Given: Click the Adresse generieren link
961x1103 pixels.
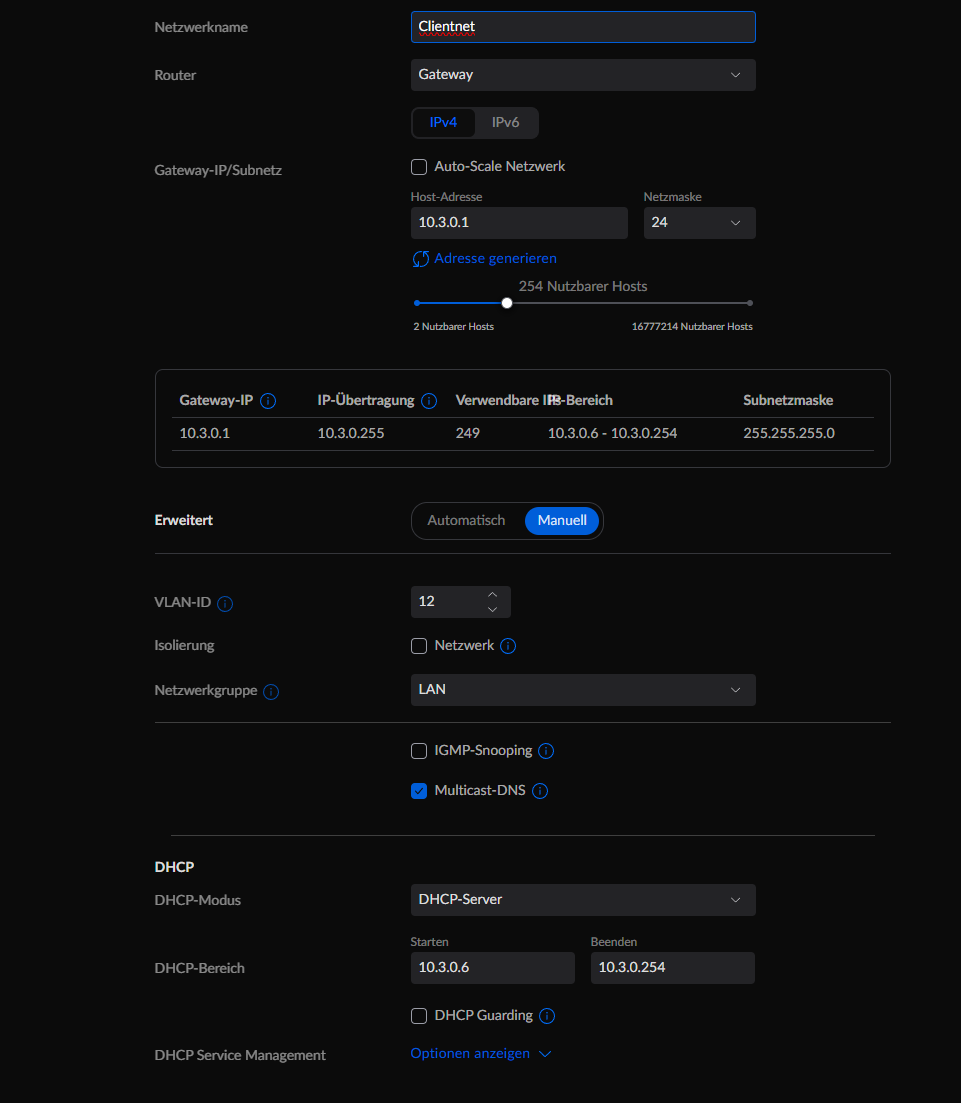Looking at the screenshot, I should click(495, 258).
